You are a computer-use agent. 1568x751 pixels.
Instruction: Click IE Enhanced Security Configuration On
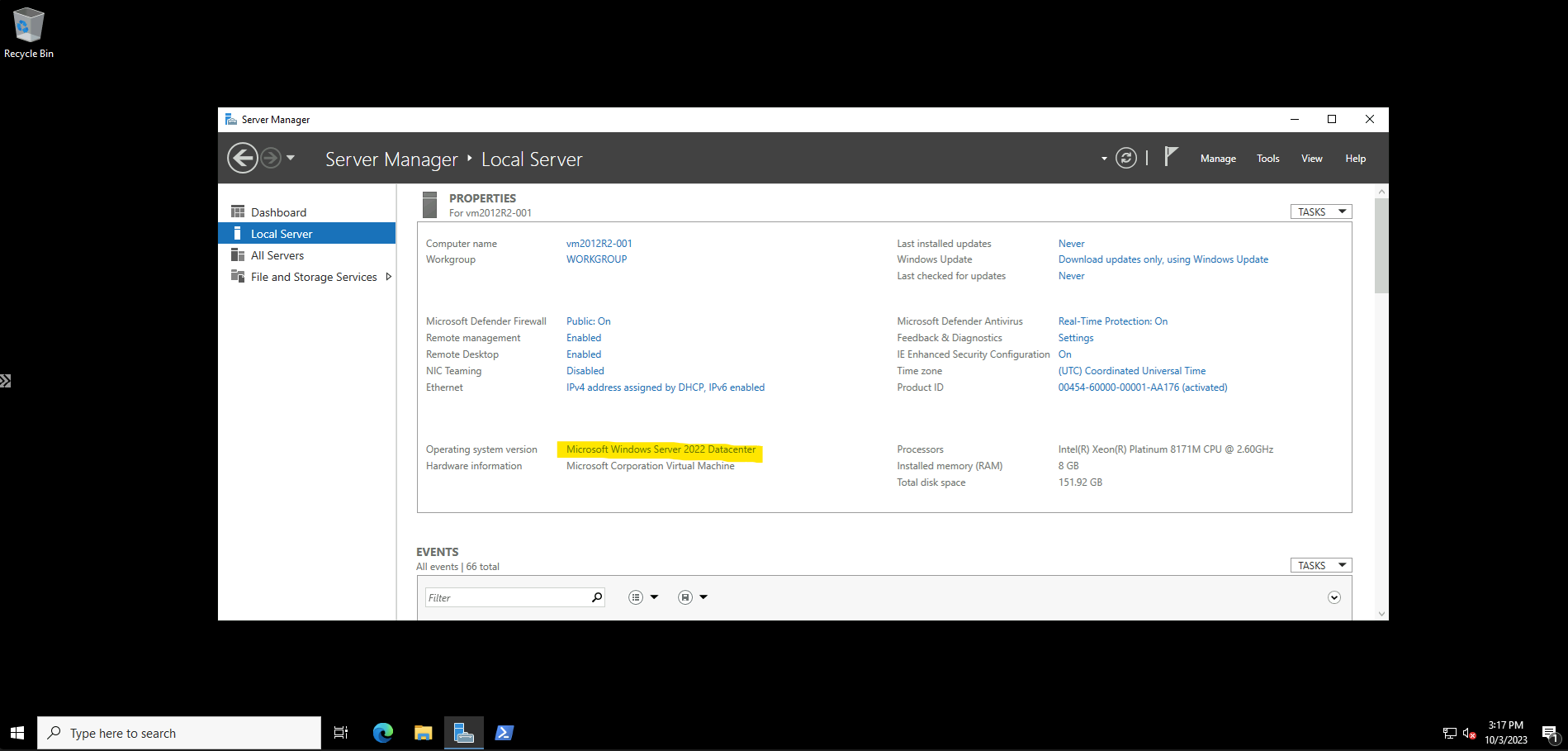pyautogui.click(x=1065, y=354)
